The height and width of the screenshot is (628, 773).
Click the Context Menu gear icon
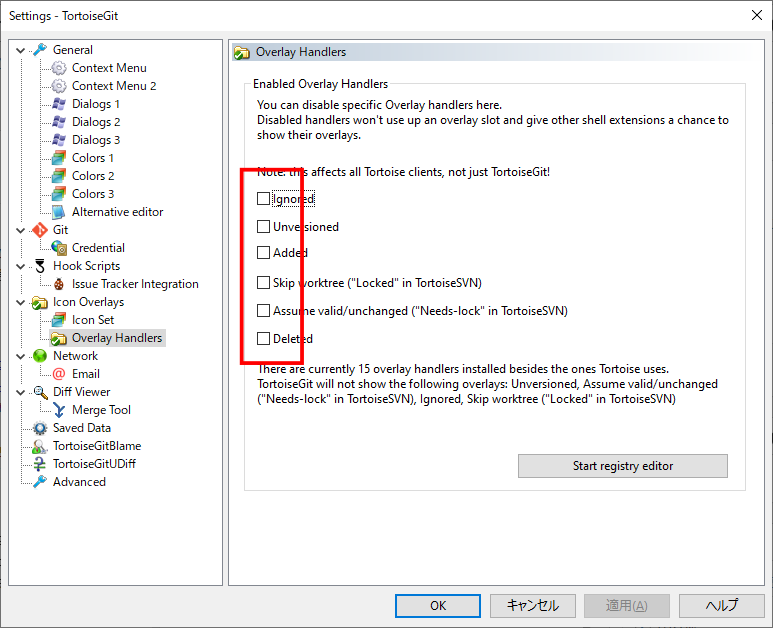(59, 68)
